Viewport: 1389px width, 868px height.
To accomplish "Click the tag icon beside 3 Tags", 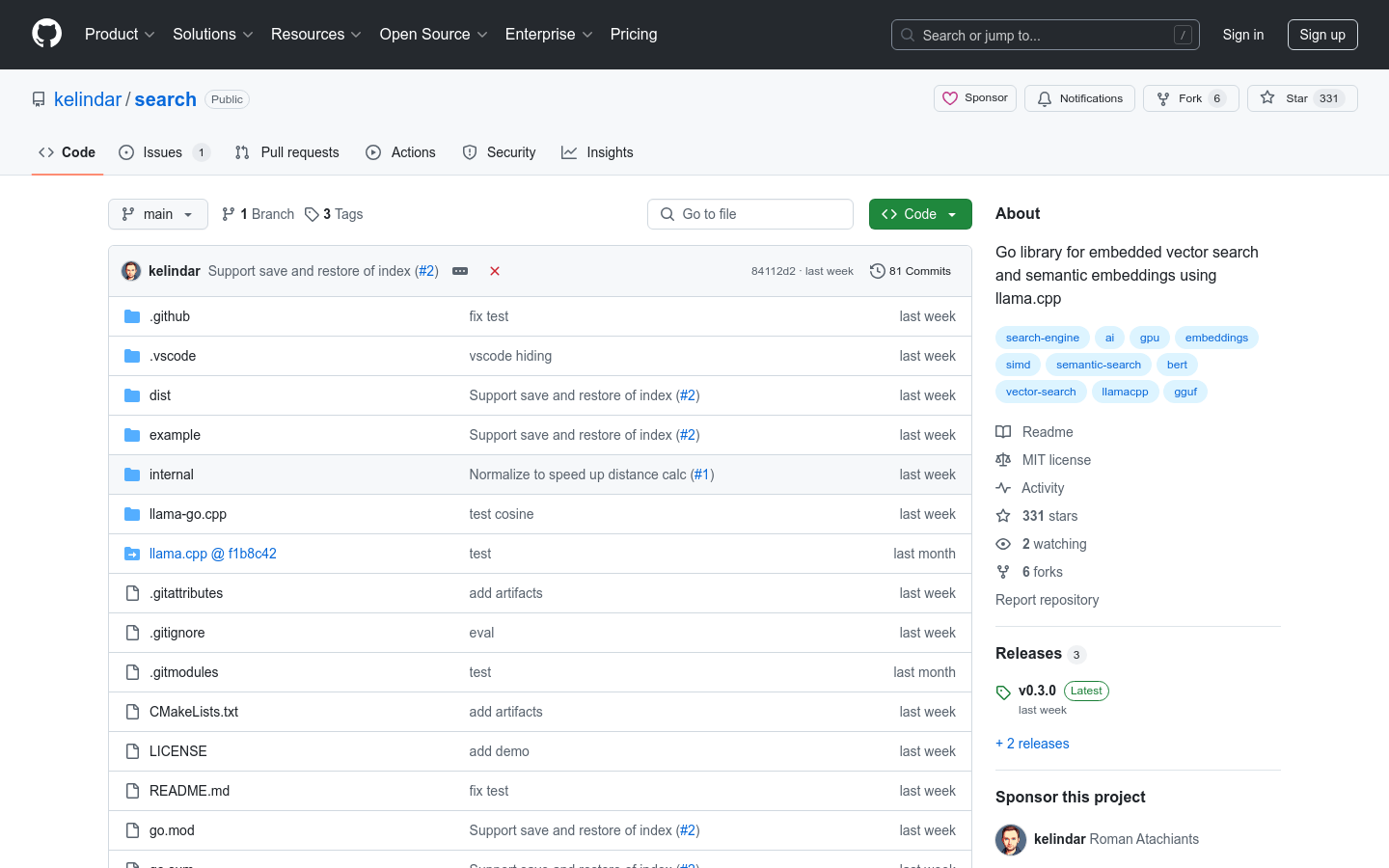I will click(x=312, y=214).
